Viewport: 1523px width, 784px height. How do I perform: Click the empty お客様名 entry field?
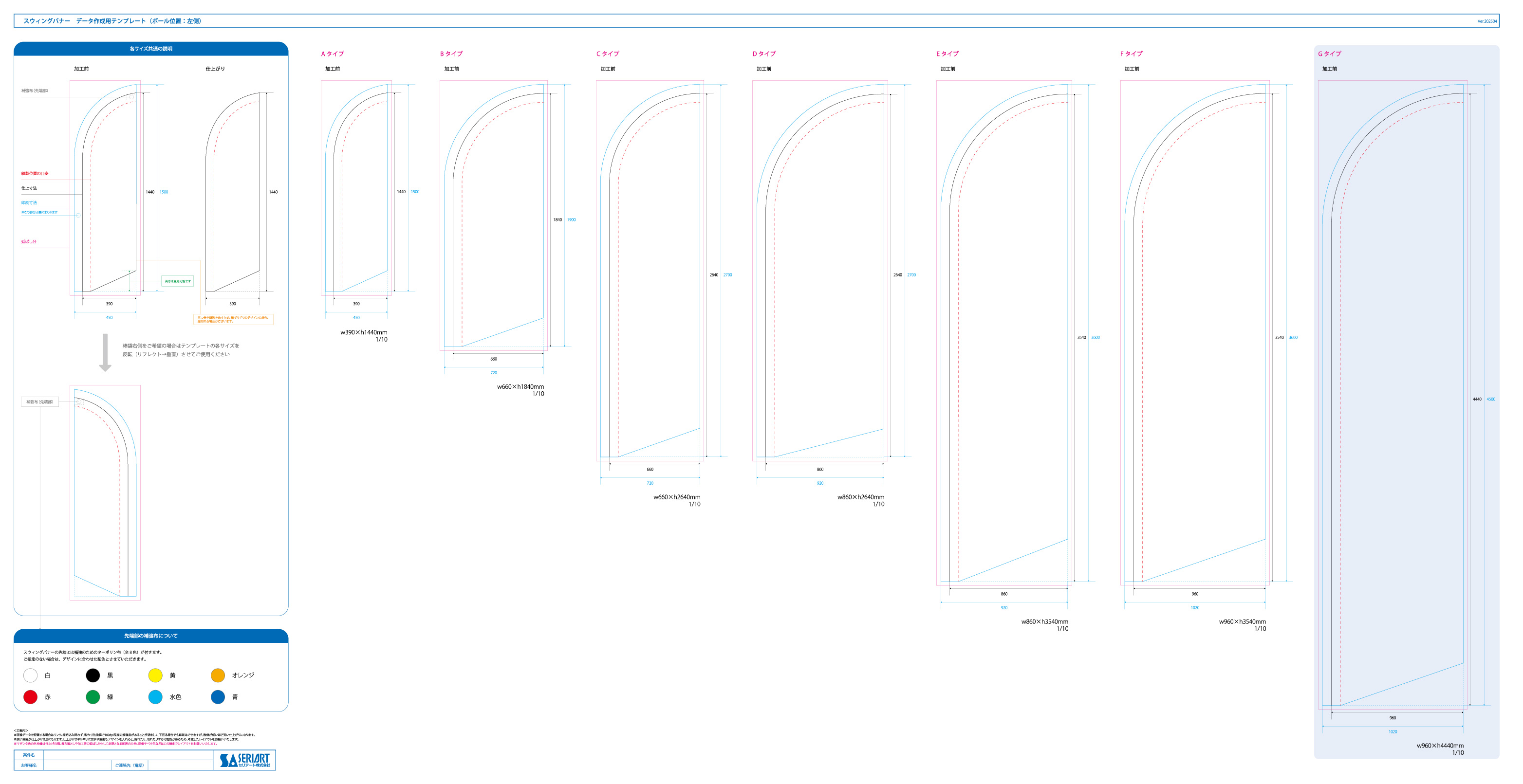point(77,765)
